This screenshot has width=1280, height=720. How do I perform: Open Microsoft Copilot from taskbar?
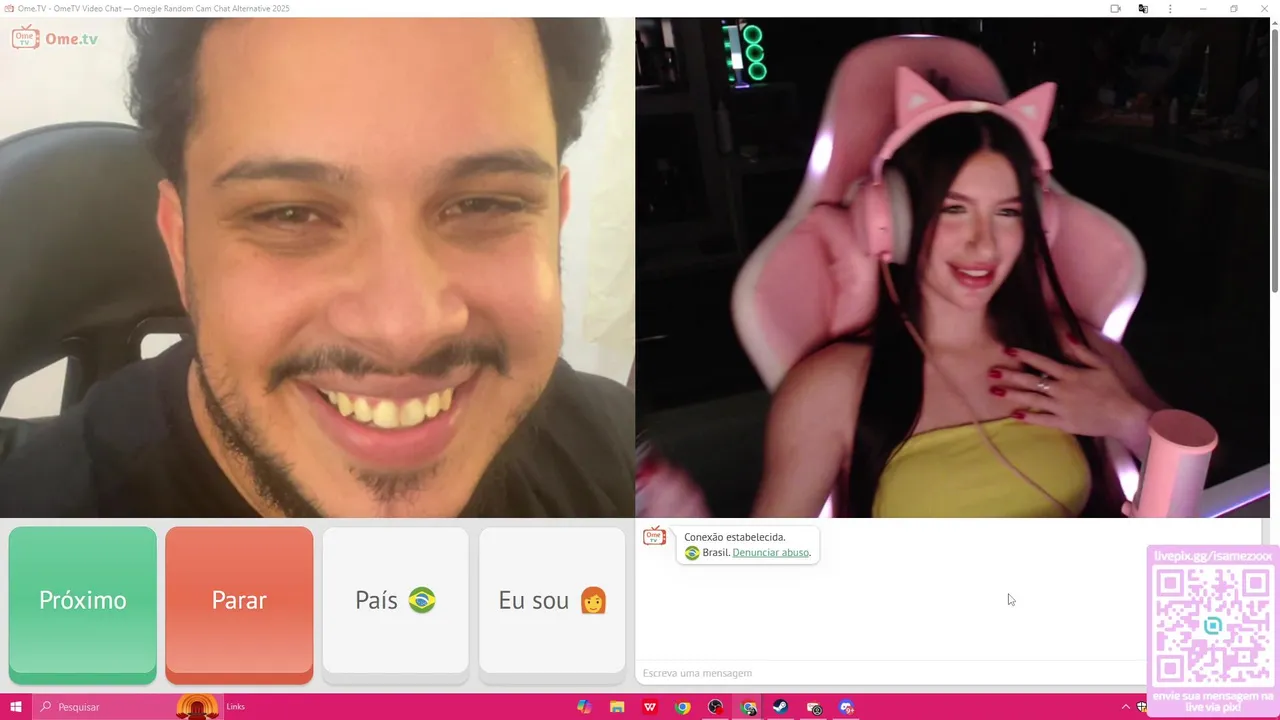point(584,707)
